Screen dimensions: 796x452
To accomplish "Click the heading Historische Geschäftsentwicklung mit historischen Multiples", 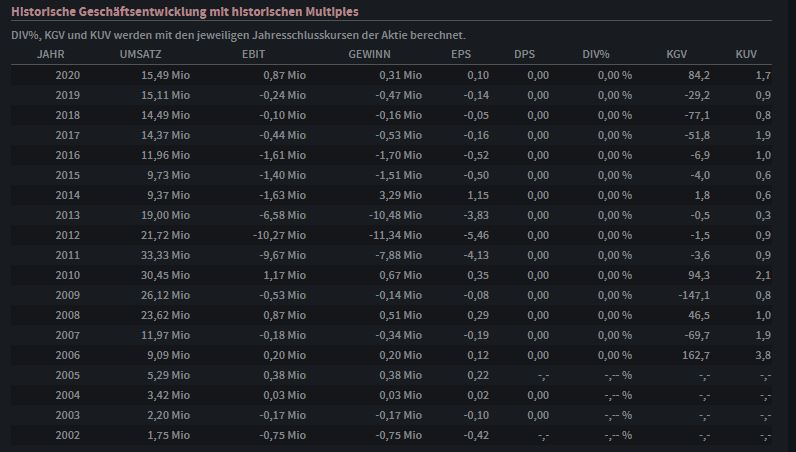I will pos(185,12).
